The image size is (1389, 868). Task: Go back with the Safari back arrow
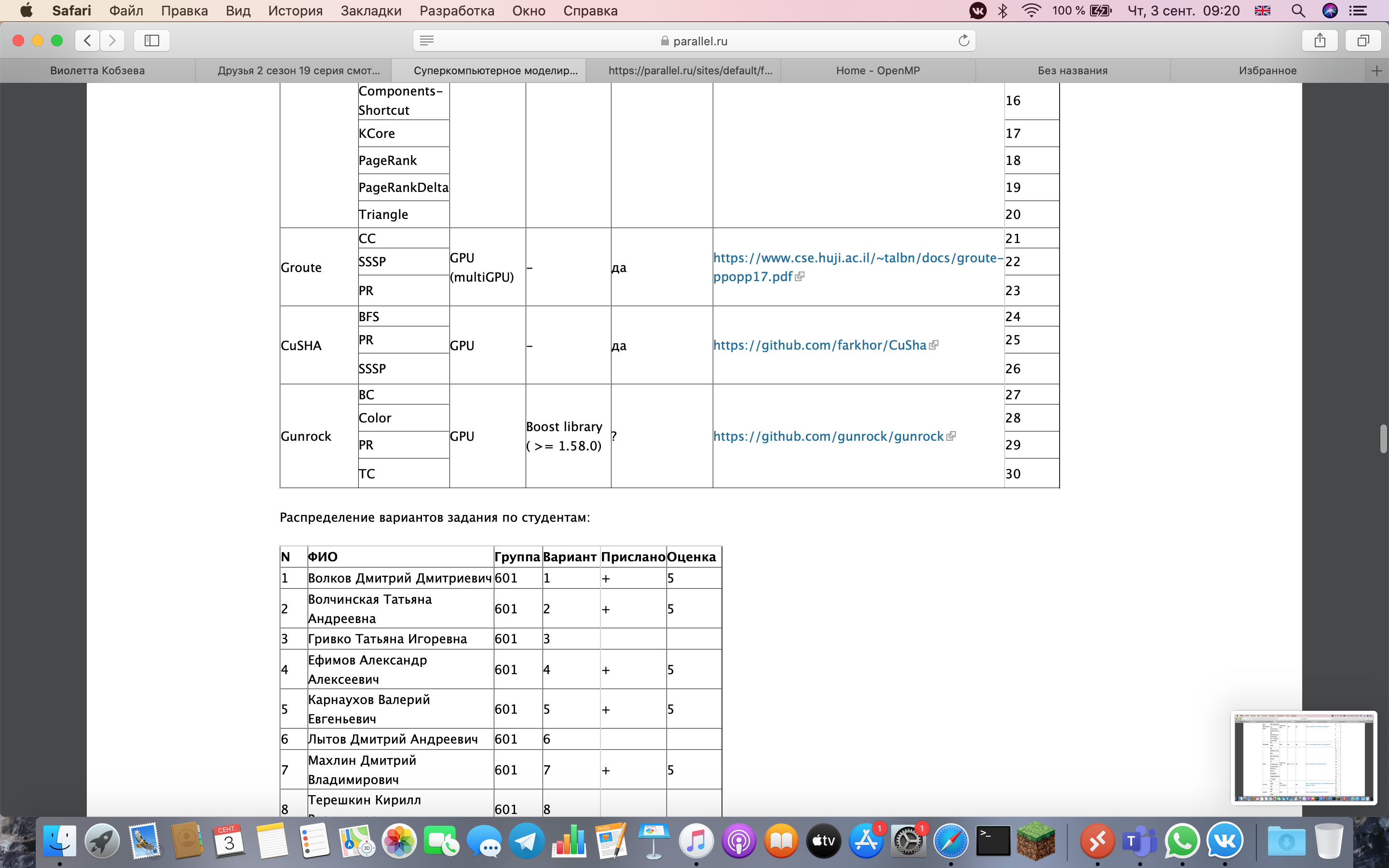(x=87, y=40)
